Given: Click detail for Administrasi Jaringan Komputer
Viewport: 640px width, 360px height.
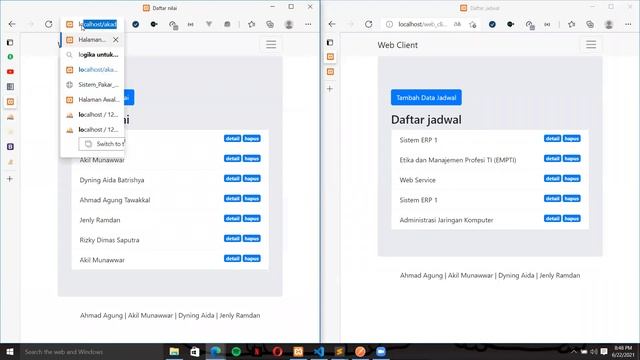Looking at the screenshot, I should 552,219.
